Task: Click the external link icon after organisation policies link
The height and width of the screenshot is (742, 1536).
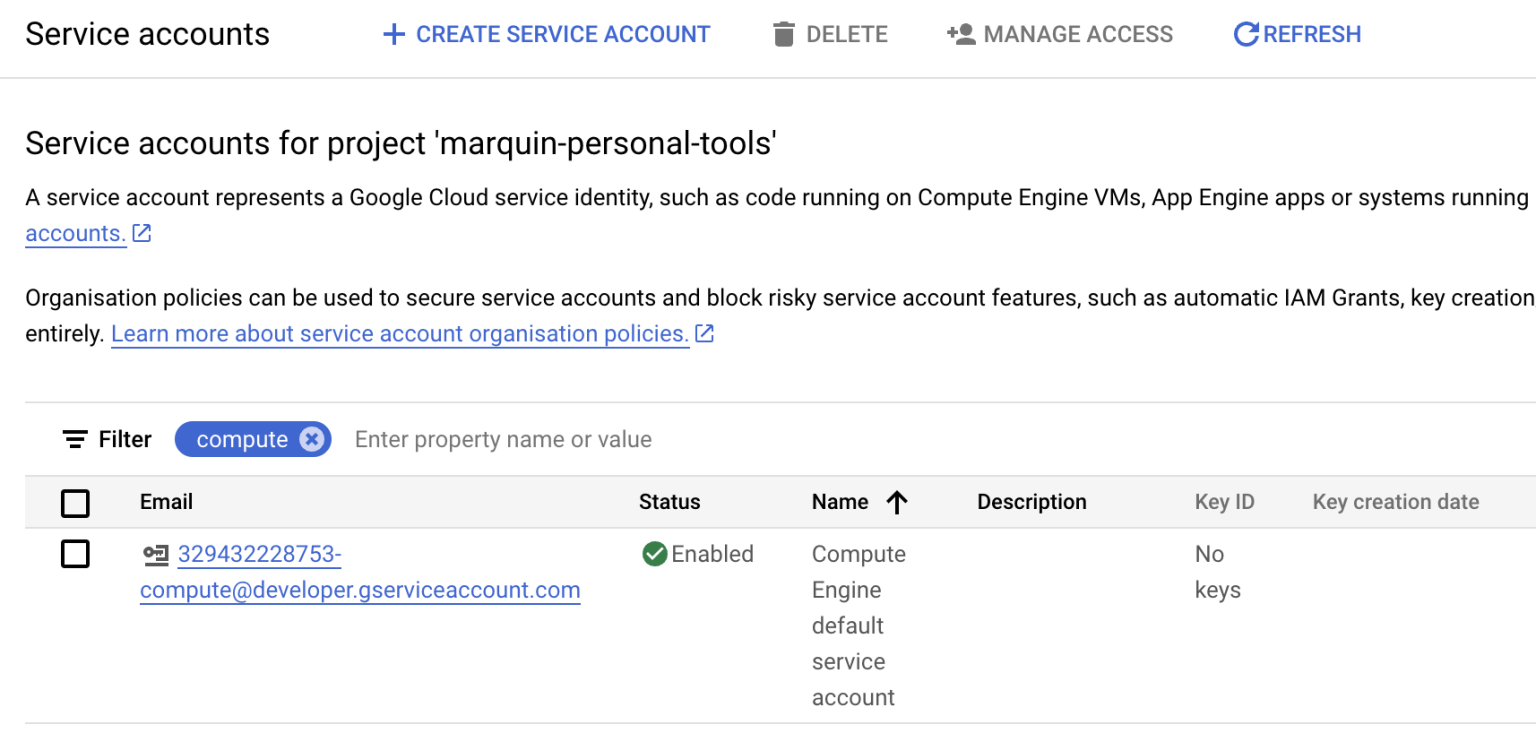Action: pos(704,333)
